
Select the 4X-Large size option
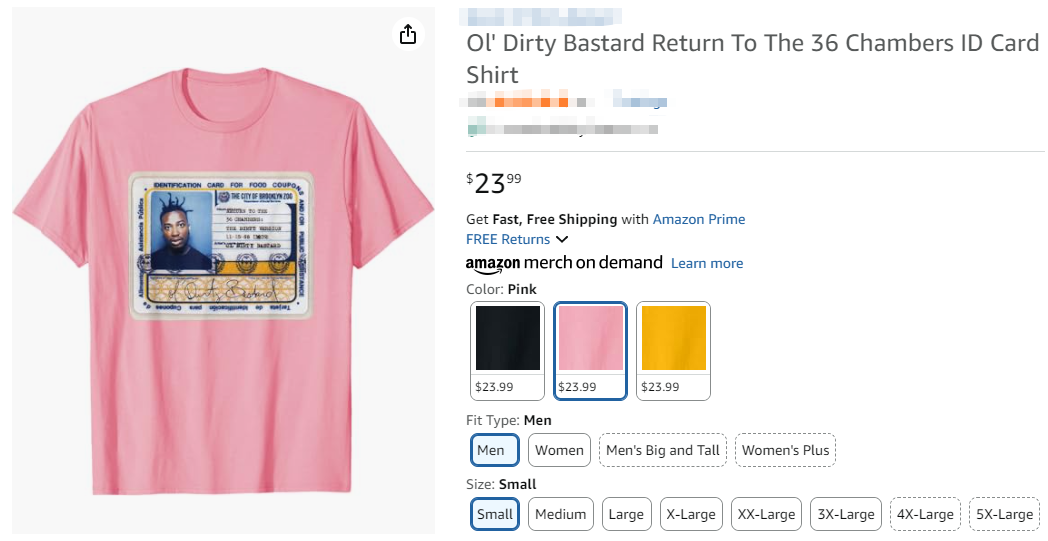pos(925,514)
